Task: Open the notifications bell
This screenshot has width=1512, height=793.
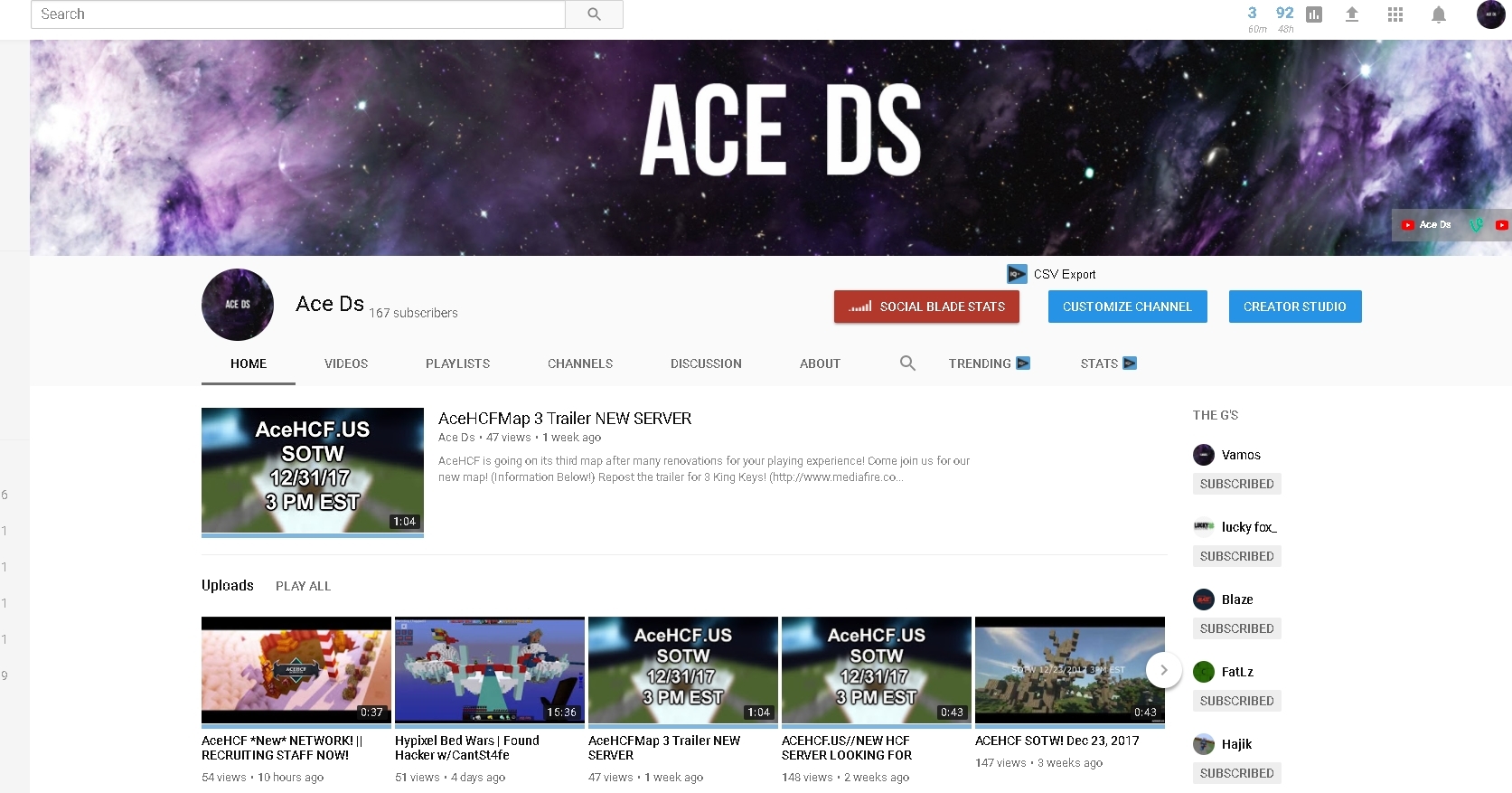Action: (x=1439, y=14)
